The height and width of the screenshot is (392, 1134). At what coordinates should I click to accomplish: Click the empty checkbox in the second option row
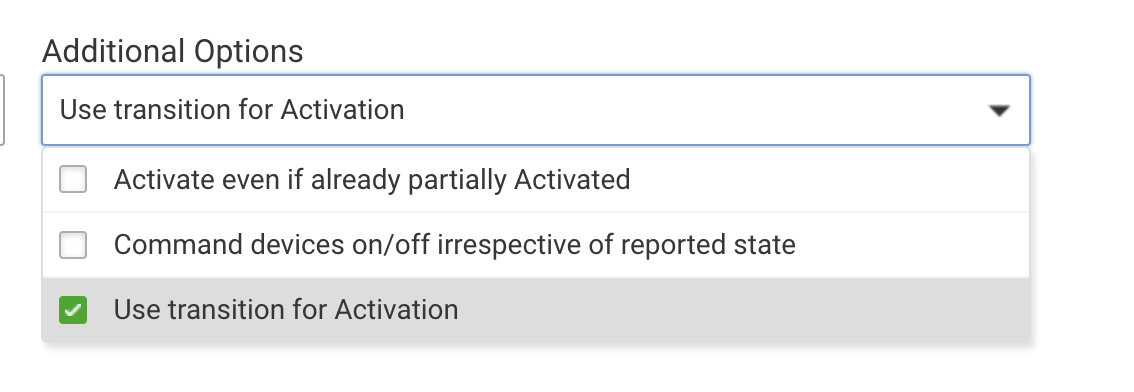[73, 244]
